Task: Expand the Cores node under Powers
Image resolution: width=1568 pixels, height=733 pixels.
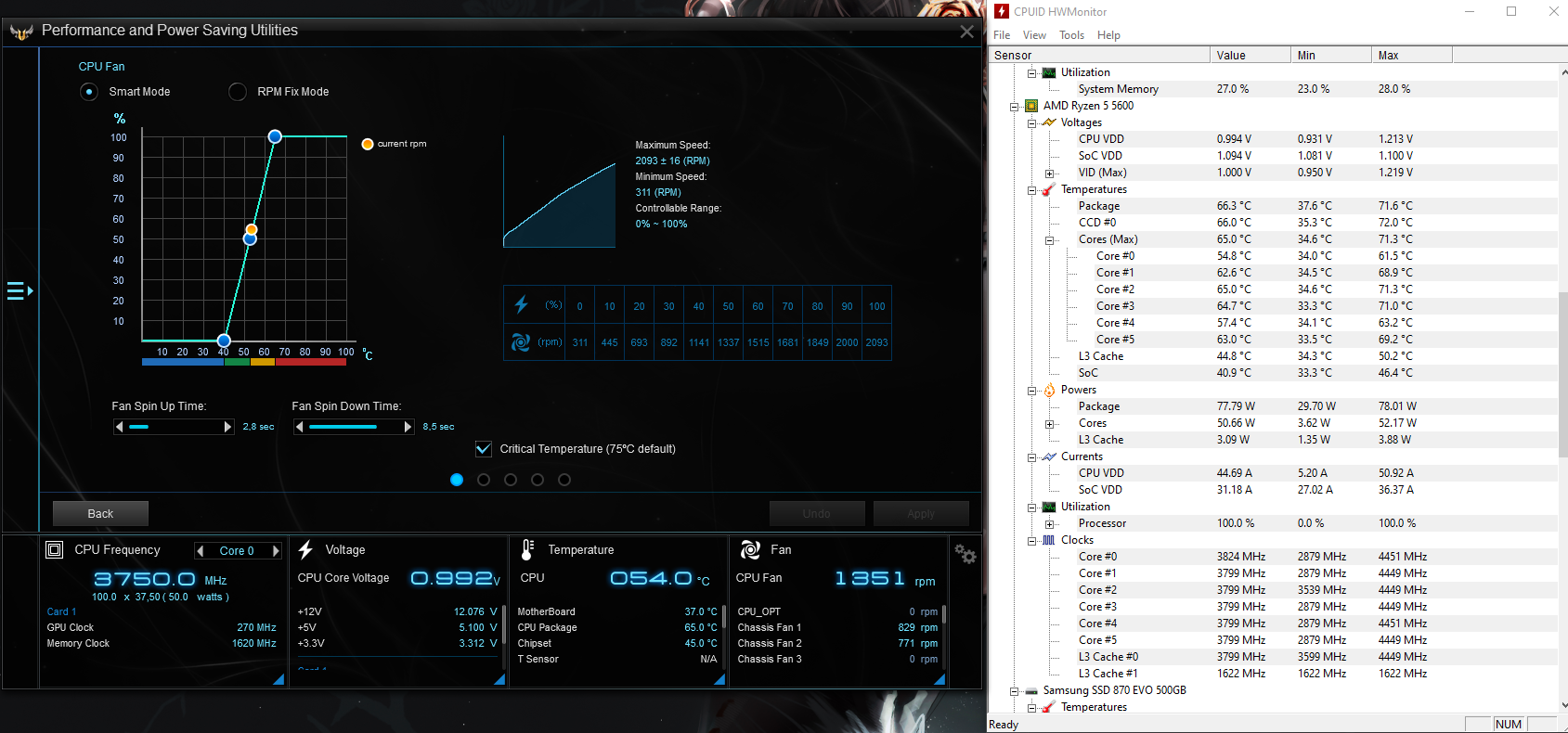Action: coord(1050,424)
